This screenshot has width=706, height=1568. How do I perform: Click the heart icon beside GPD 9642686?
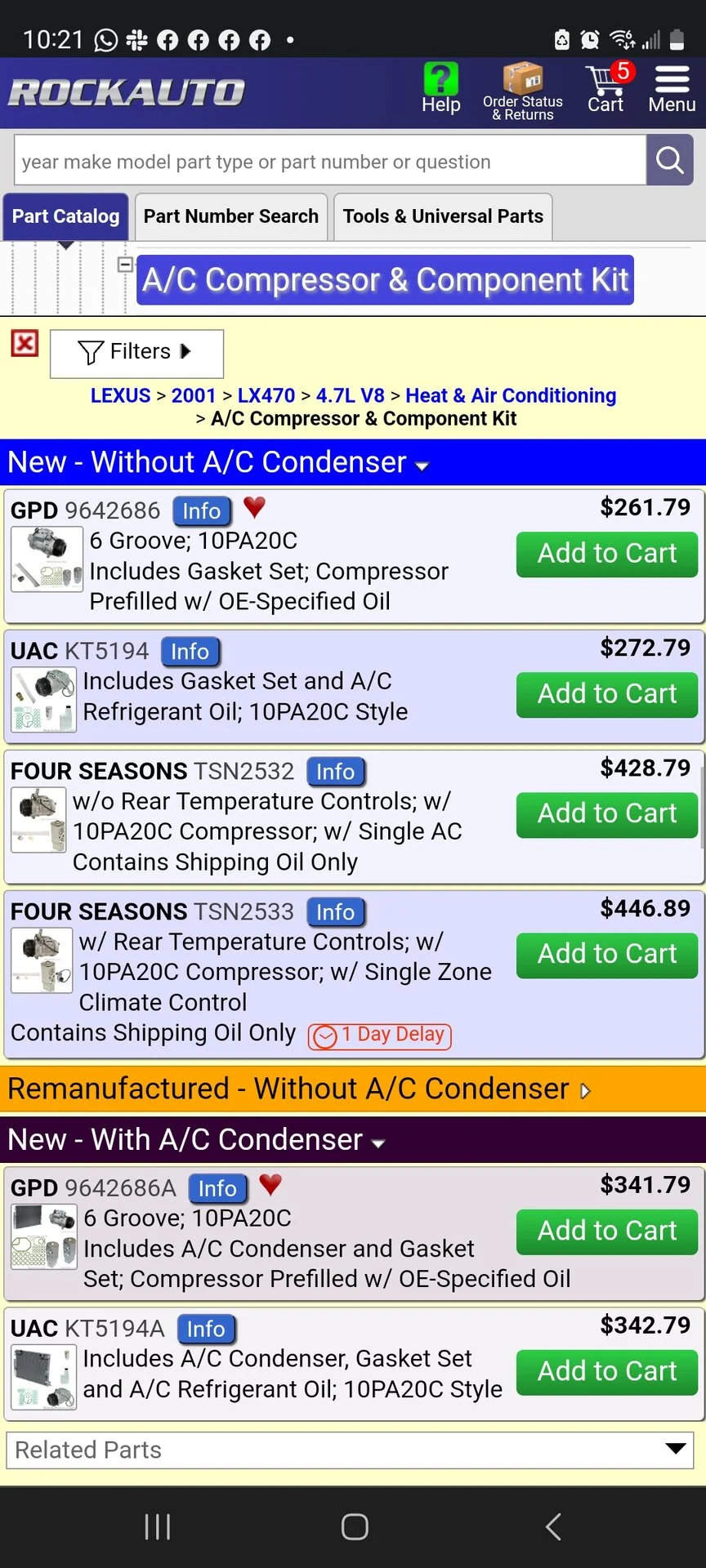[x=255, y=507]
